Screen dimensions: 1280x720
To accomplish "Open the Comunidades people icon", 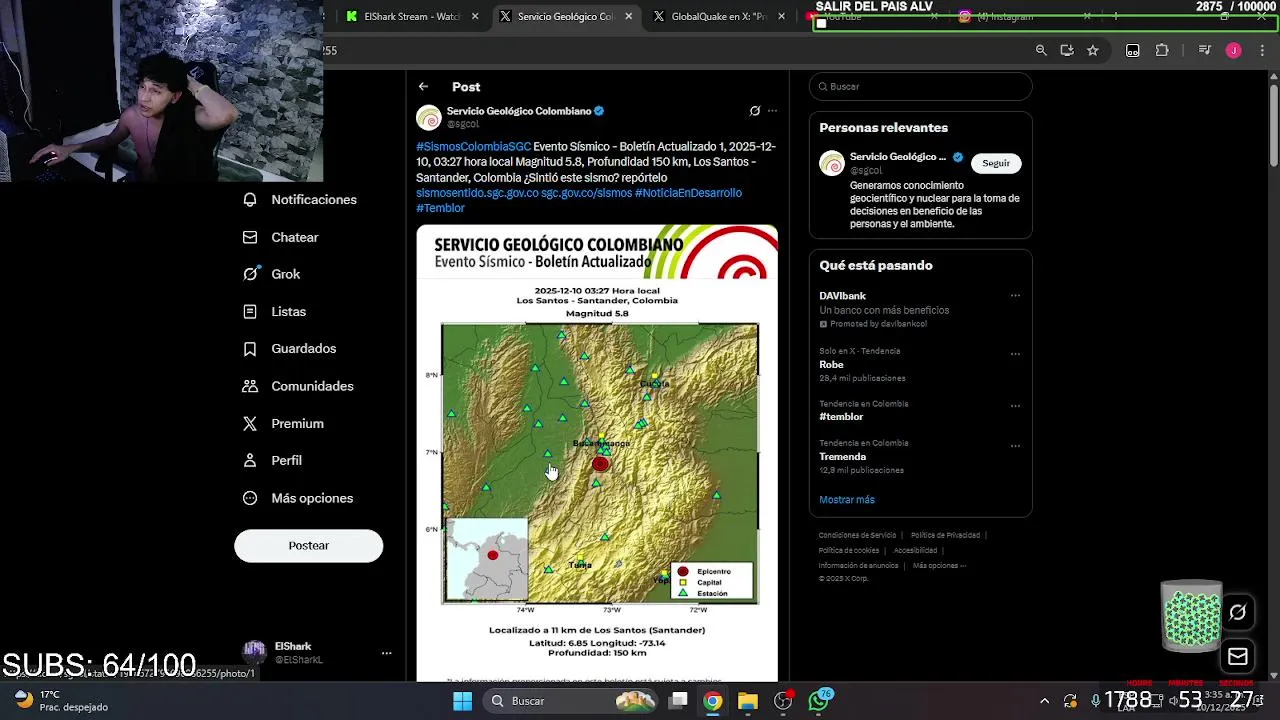I will (x=250, y=386).
